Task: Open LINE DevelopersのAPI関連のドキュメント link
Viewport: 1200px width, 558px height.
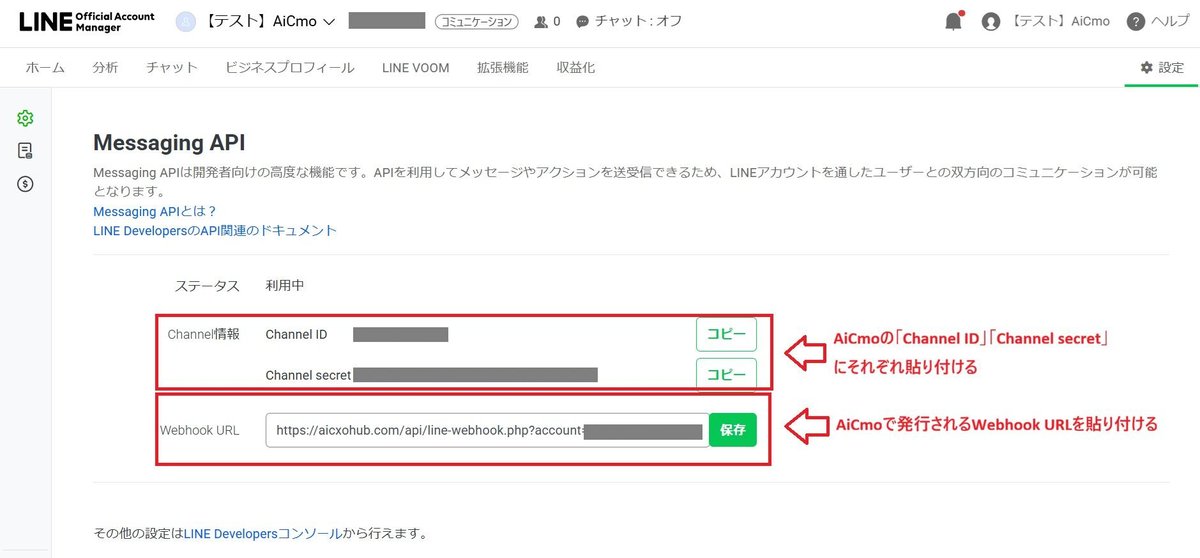Action: [x=215, y=230]
